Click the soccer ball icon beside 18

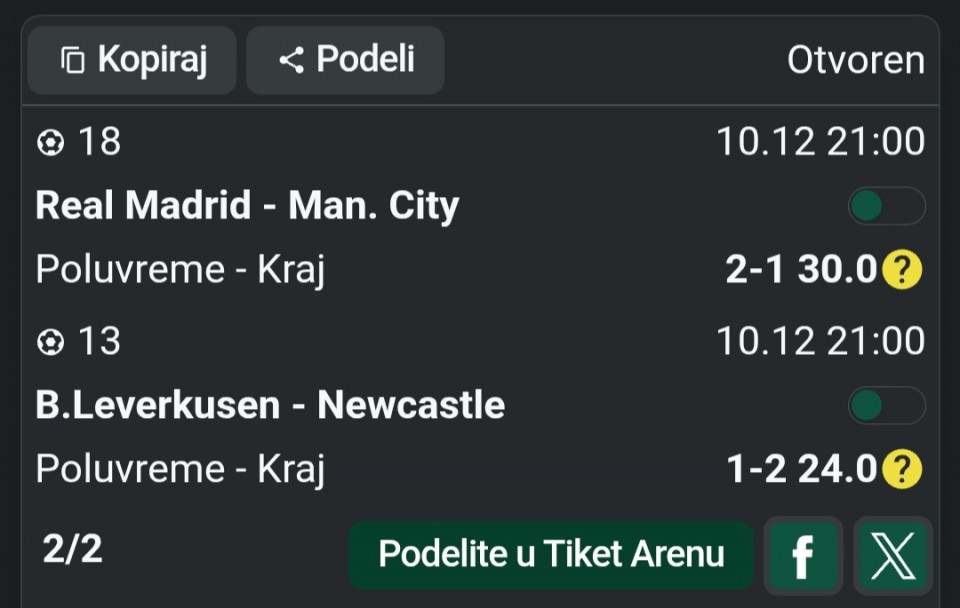pos(50,143)
